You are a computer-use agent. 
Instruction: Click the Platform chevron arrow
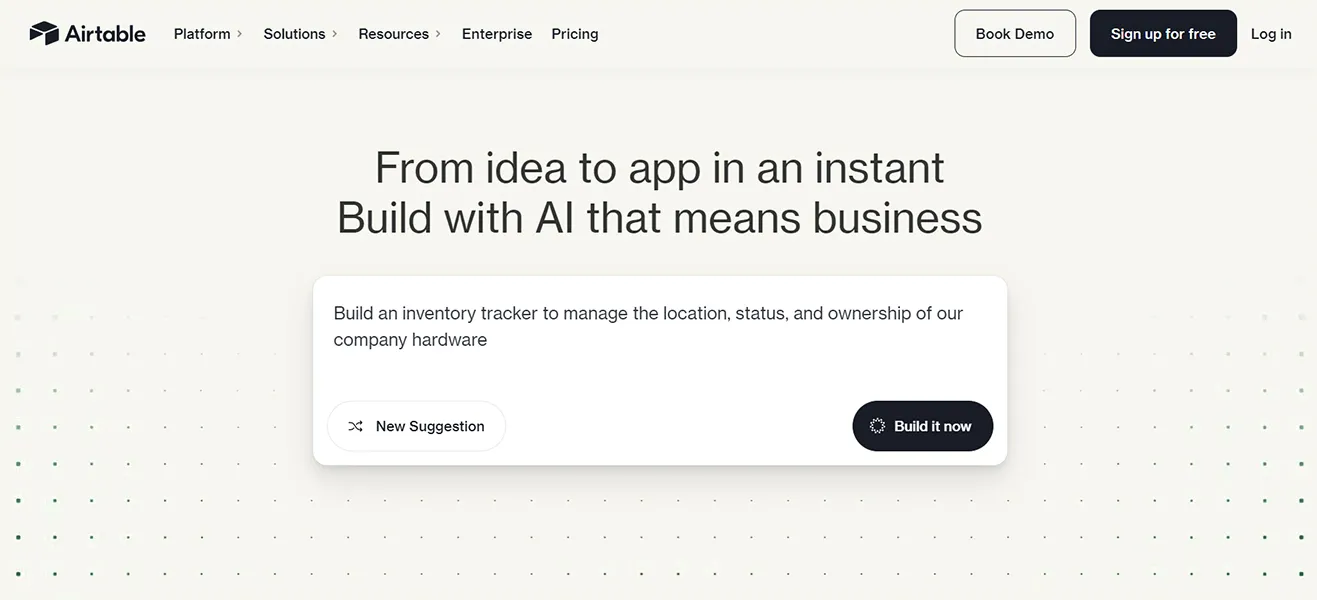[240, 33]
